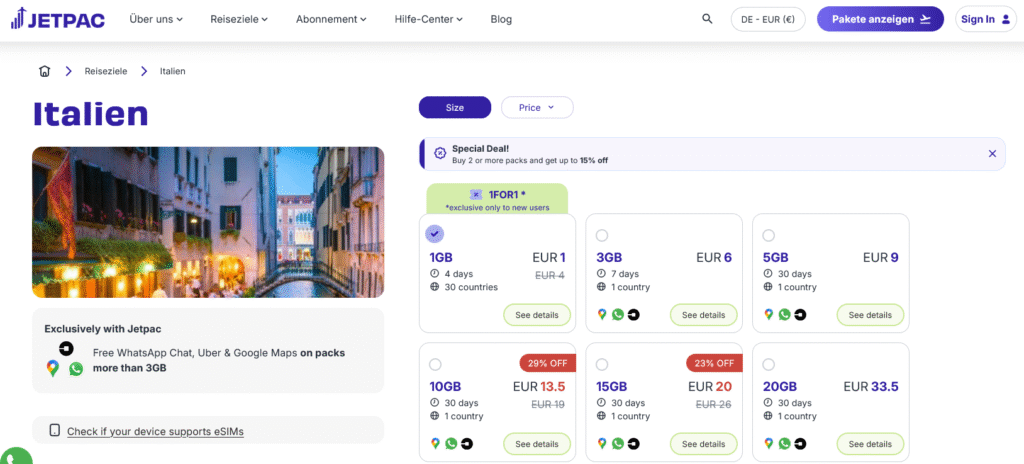Open the Blog page
The height and width of the screenshot is (464, 1024).
(501, 19)
